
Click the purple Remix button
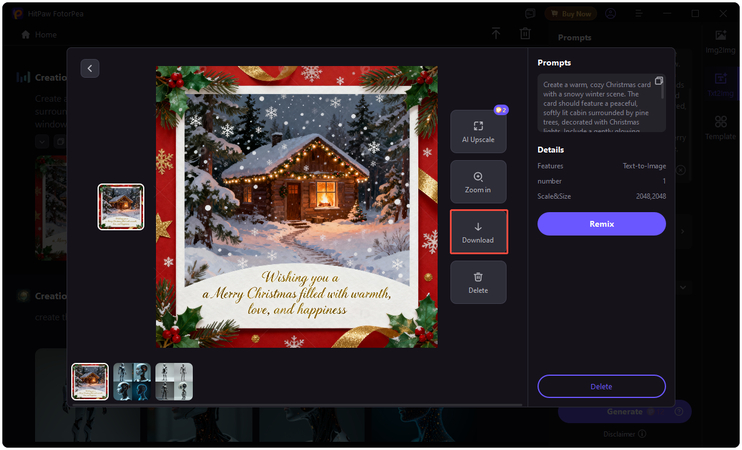point(601,224)
